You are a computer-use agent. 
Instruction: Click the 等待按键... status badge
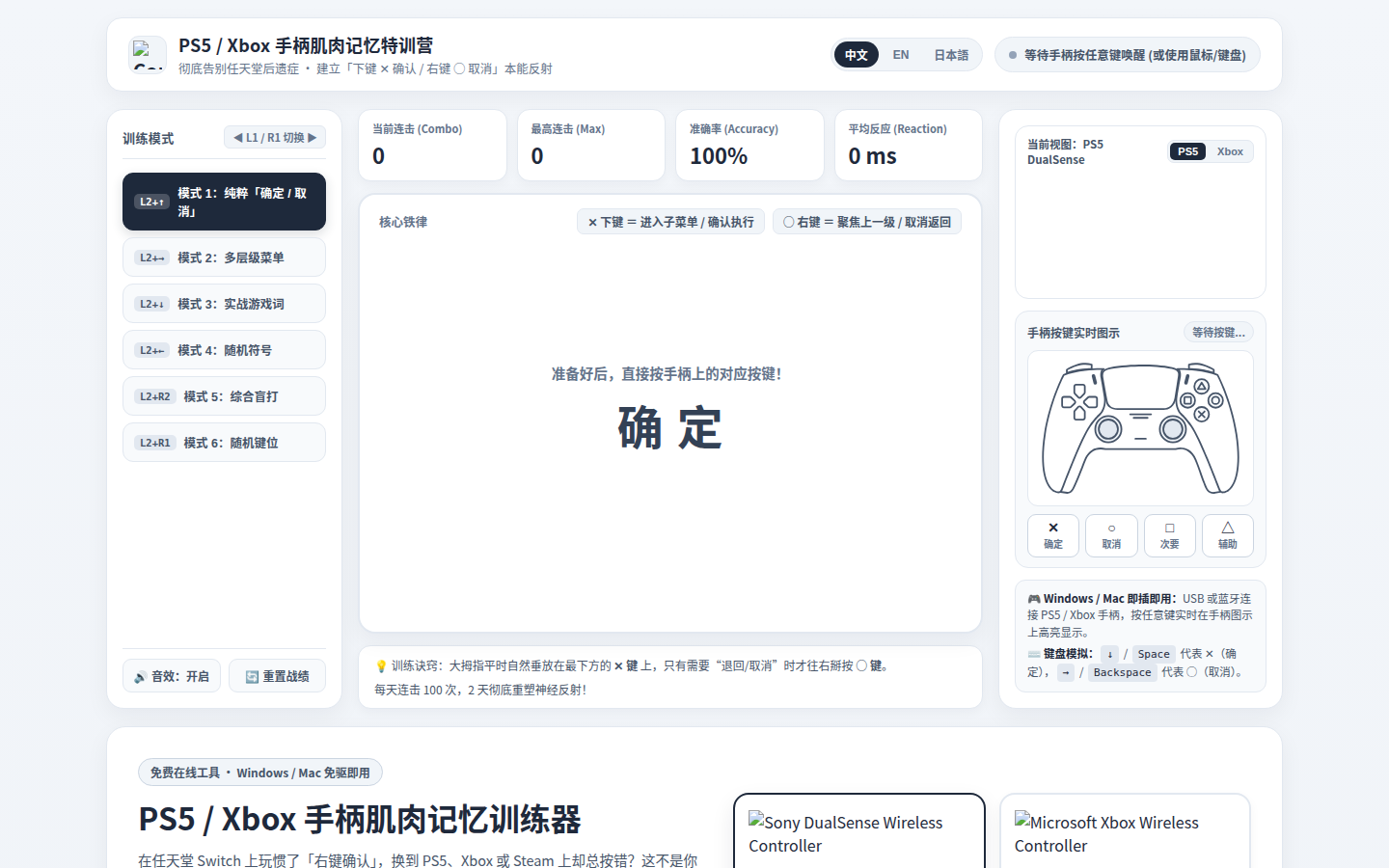[x=1218, y=332]
